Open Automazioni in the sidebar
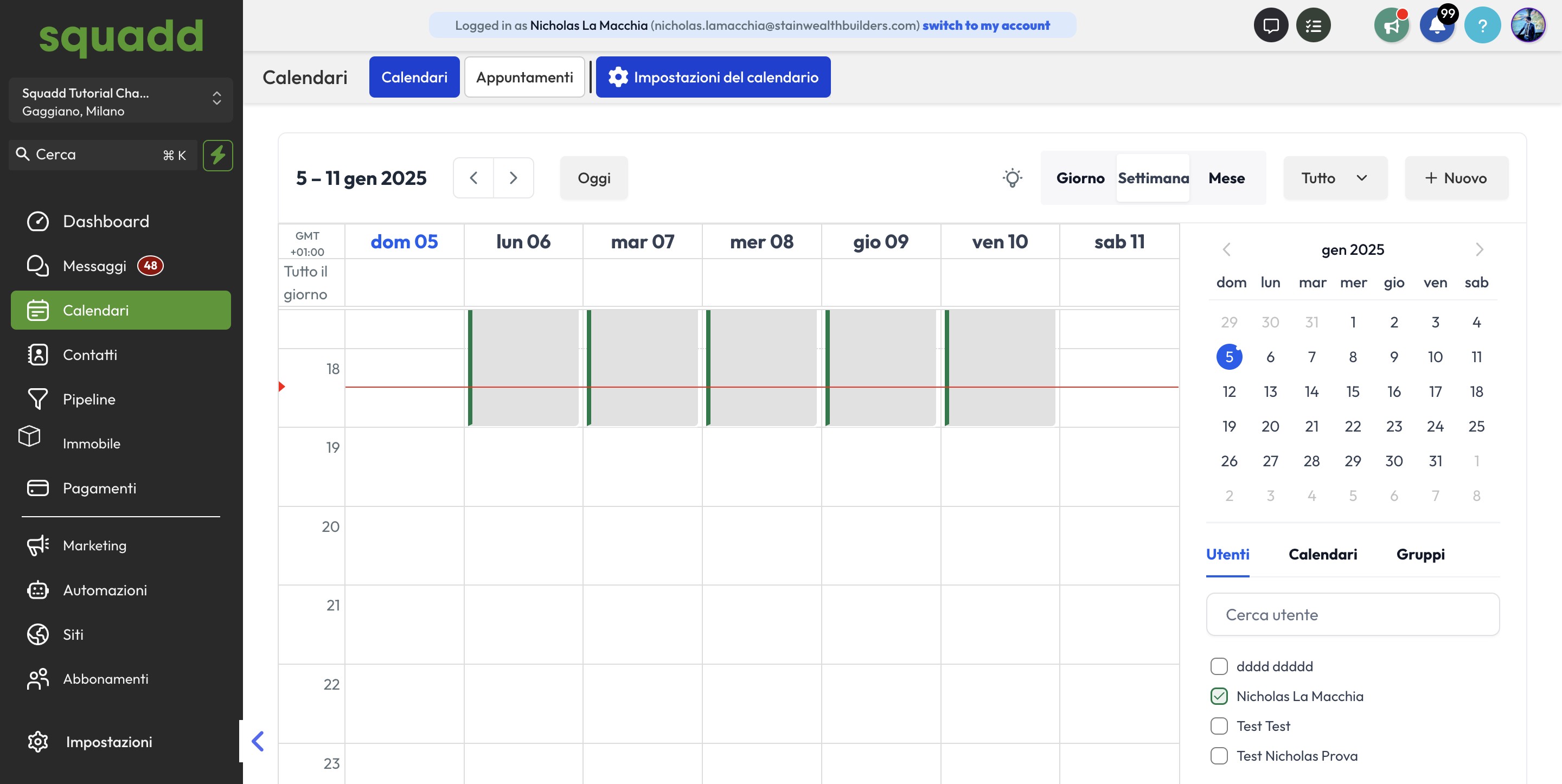Screen dimensions: 1562x784 (104, 590)
